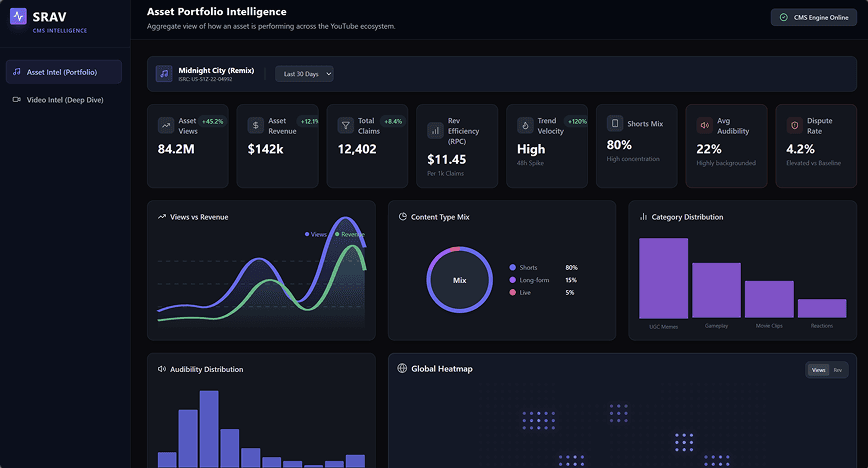Click the funnel icon on Total Claims card
The image size is (868, 468).
point(345,125)
